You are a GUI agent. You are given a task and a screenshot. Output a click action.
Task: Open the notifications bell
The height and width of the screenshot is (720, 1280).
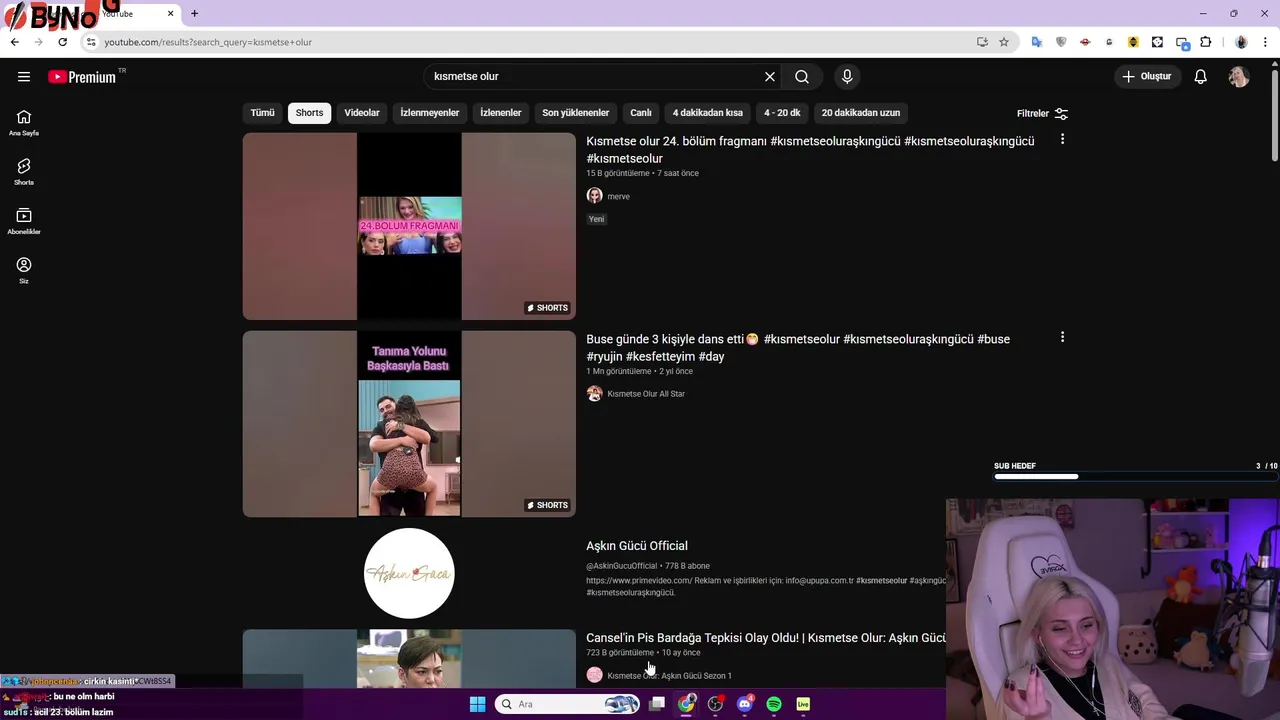1201,77
